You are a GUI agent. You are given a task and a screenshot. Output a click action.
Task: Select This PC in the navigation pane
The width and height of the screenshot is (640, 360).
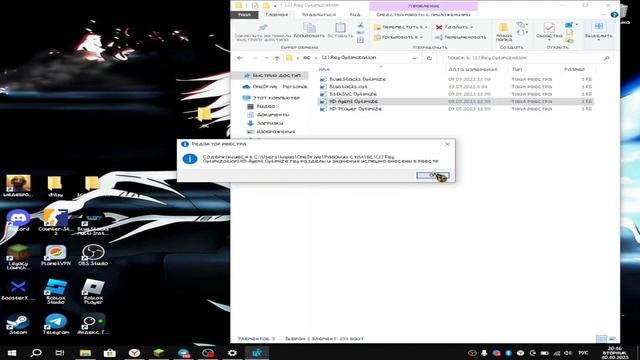tap(271, 98)
